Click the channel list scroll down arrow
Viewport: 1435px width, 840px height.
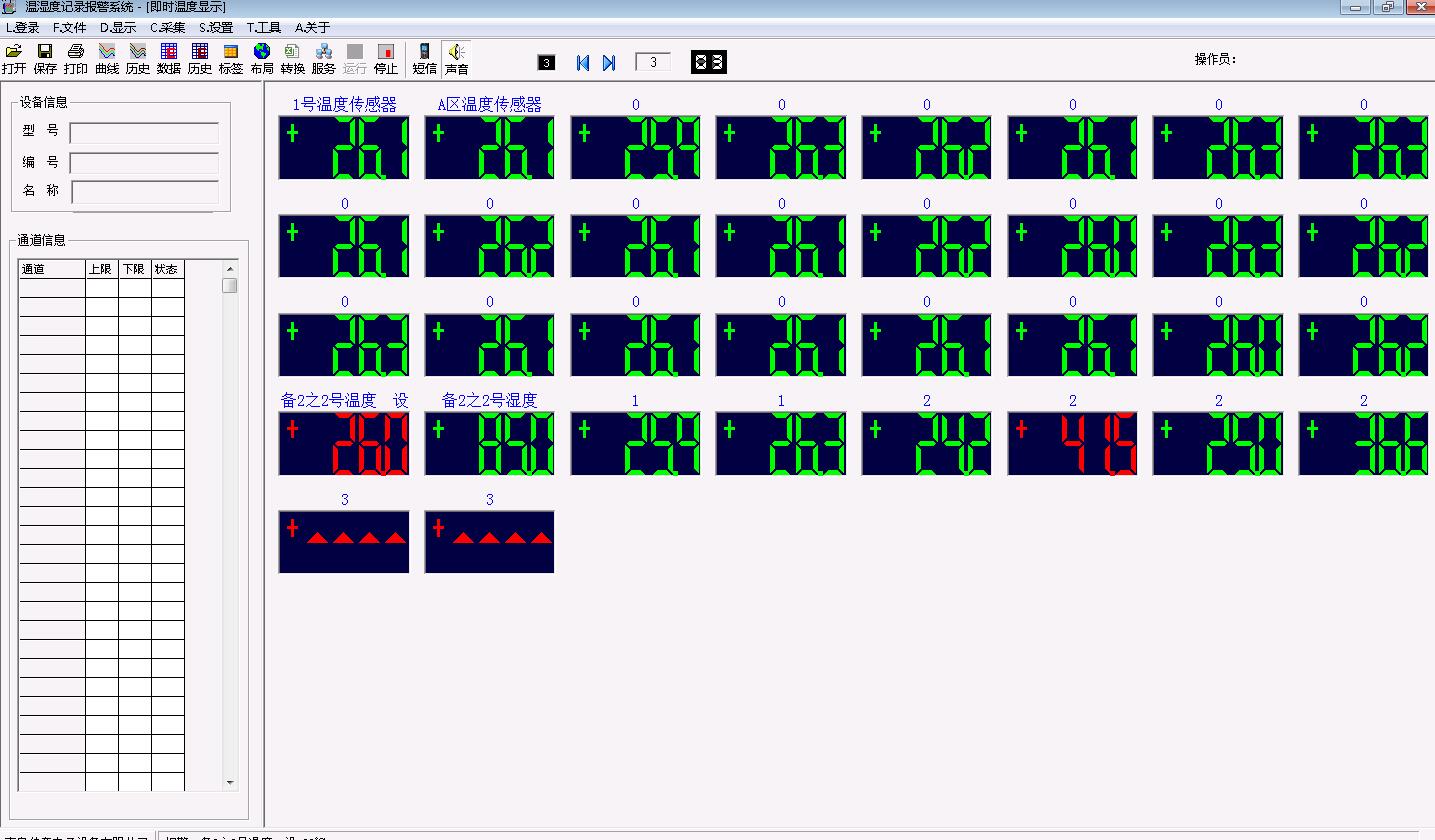click(x=230, y=782)
